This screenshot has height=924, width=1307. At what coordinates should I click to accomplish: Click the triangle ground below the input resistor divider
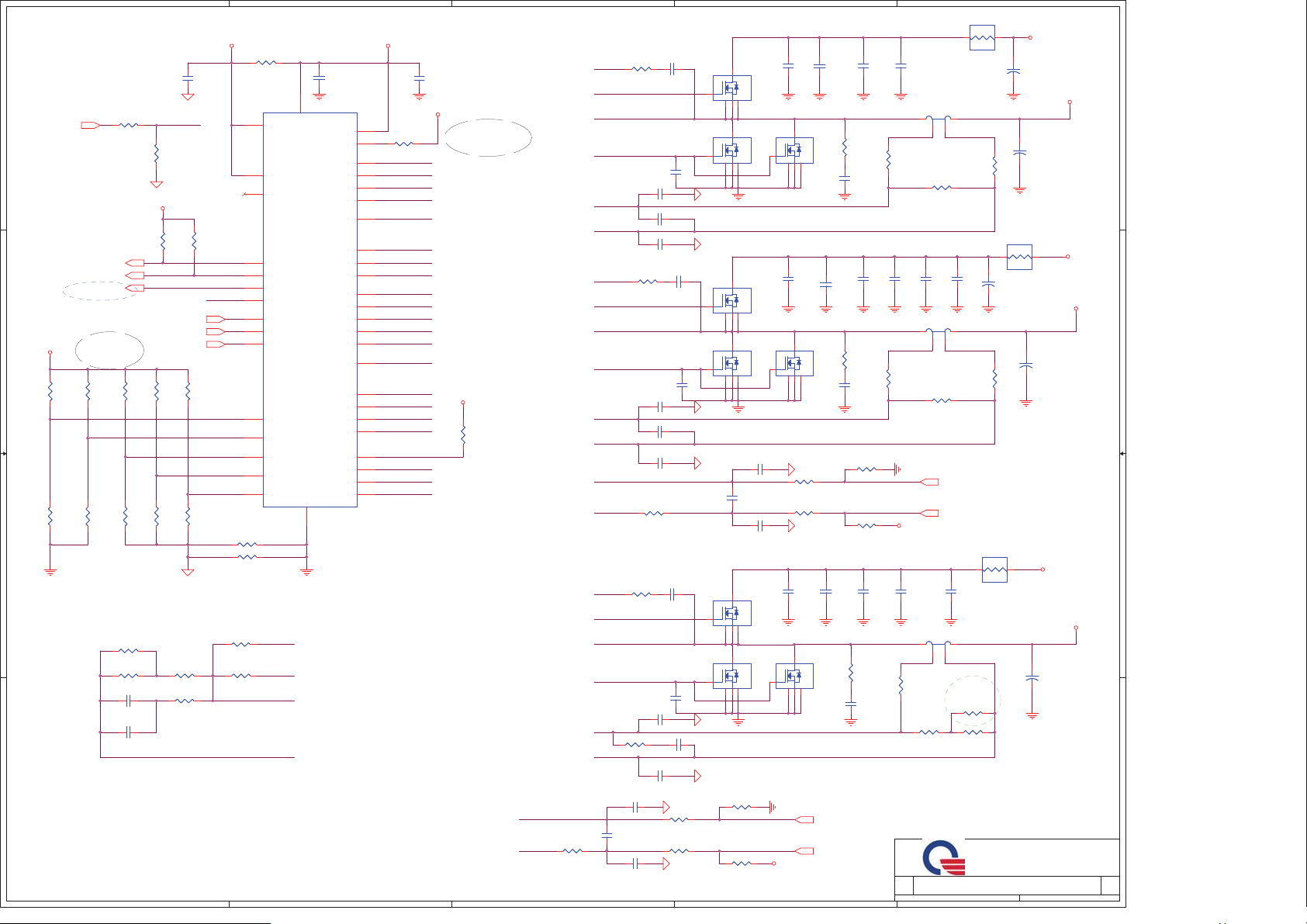click(x=157, y=185)
